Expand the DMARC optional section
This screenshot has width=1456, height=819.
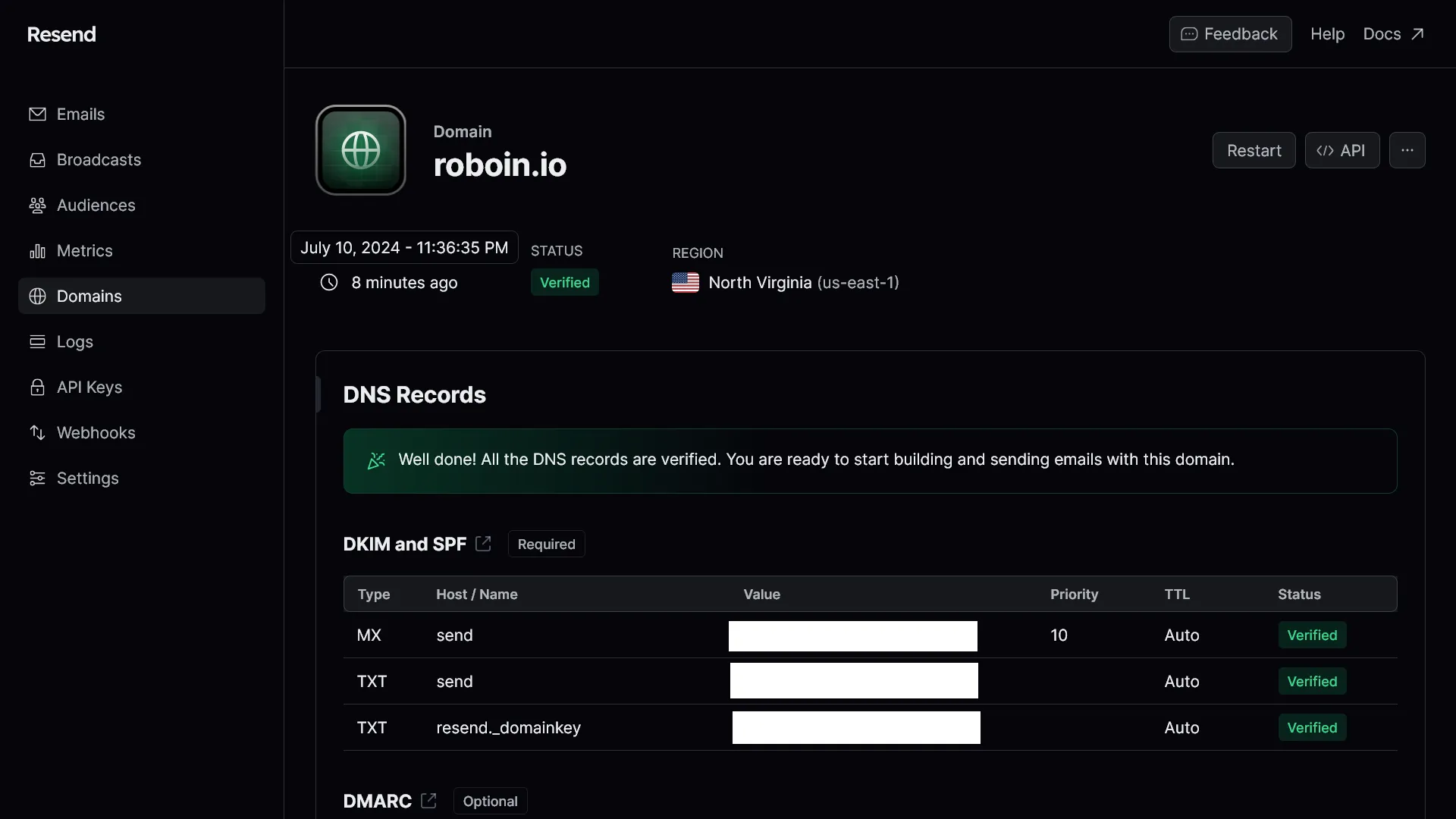click(x=377, y=800)
